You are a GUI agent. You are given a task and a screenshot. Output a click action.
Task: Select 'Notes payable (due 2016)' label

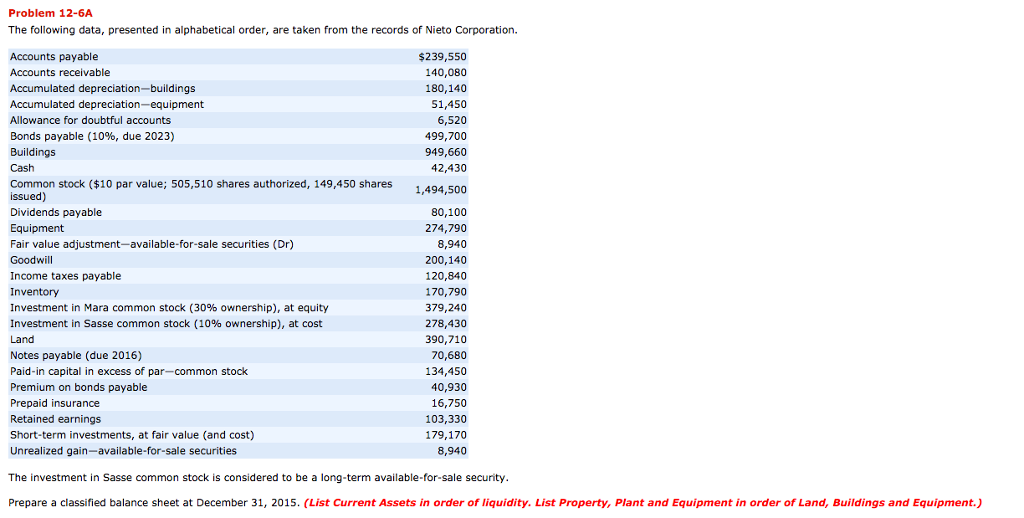click(76, 355)
